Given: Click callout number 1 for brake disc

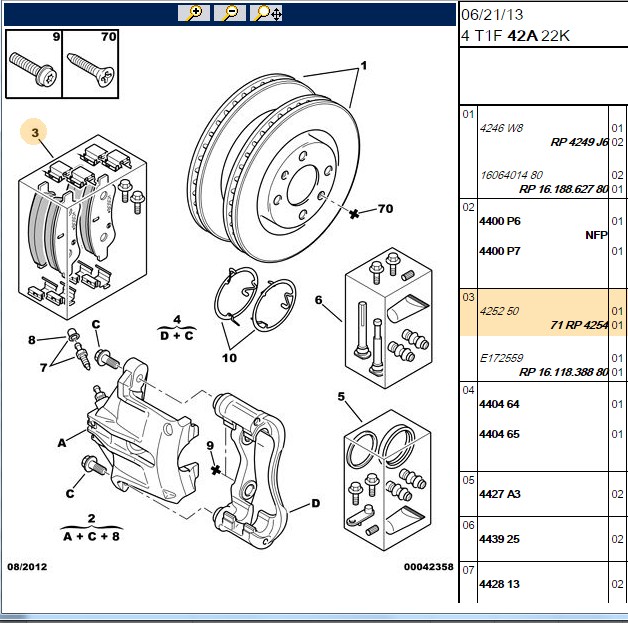Looking at the screenshot, I should [x=364, y=65].
